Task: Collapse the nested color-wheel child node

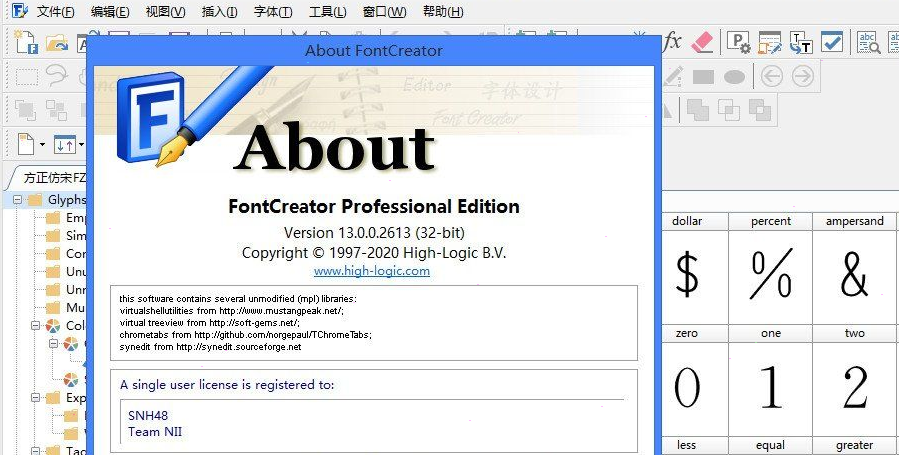Action: coord(53,343)
